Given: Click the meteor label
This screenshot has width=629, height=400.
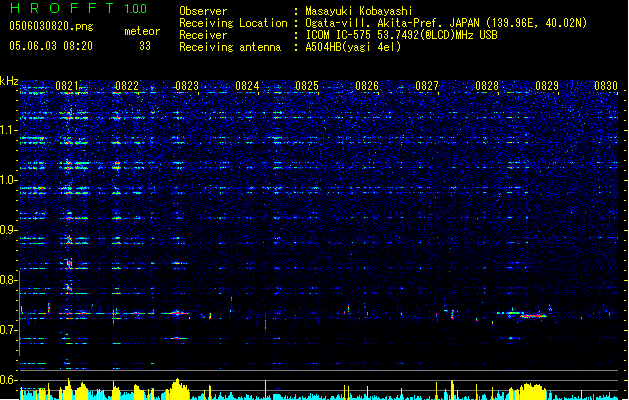Looking at the screenshot, I should tap(142, 31).
